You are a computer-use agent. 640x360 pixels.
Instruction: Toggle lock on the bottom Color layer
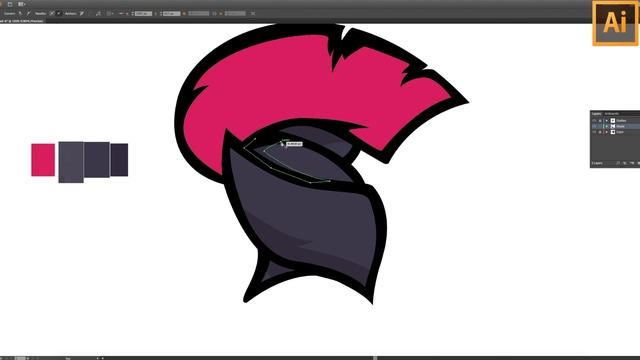(x=600, y=132)
